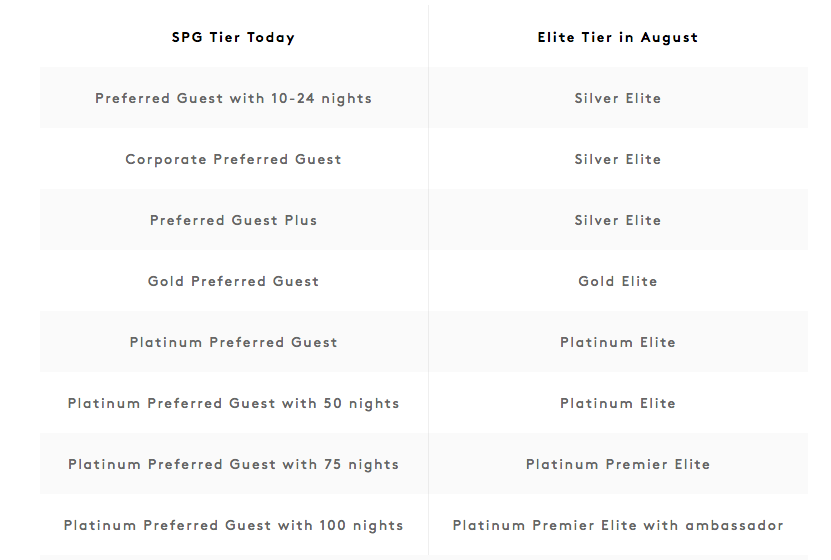This screenshot has height=560, width=831.
Task: Select the Platinum Premier Elite cell
Action: [x=618, y=464]
